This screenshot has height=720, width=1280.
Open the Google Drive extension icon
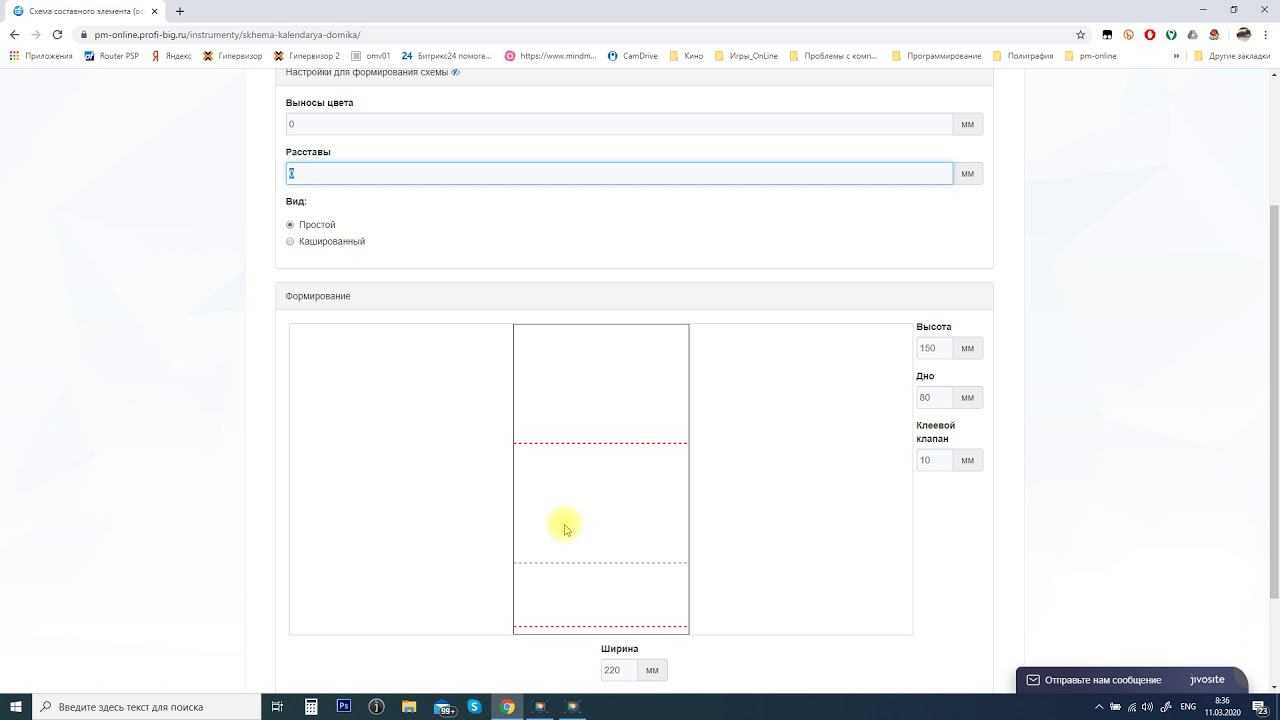[1192, 34]
